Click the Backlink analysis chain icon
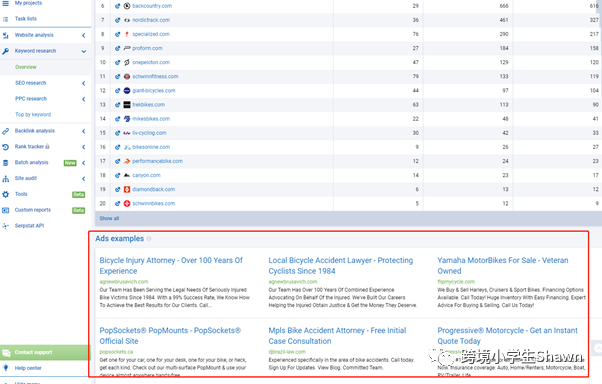The width and height of the screenshot is (602, 384). tap(5, 131)
